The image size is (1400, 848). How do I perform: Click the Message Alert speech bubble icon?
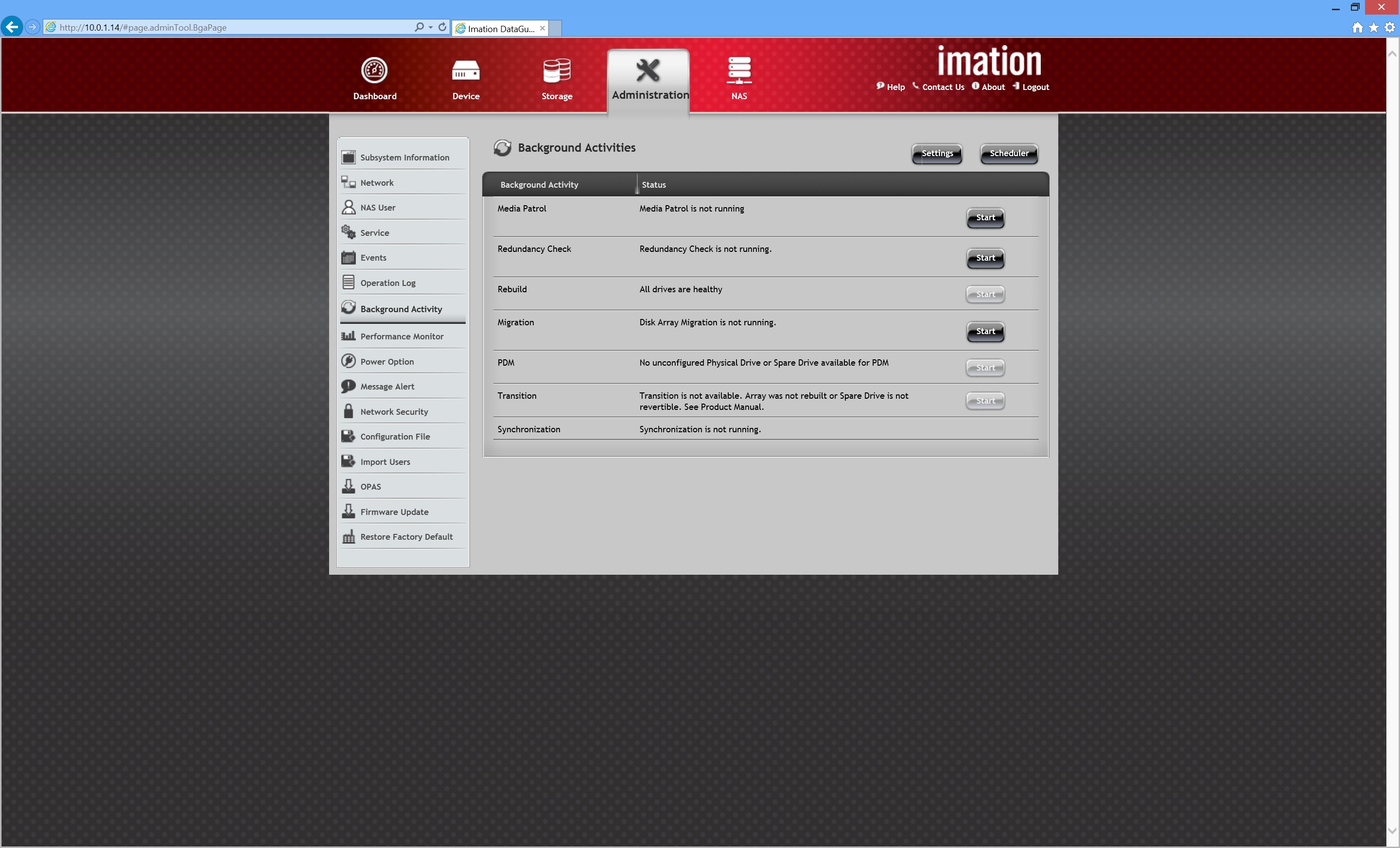point(348,386)
